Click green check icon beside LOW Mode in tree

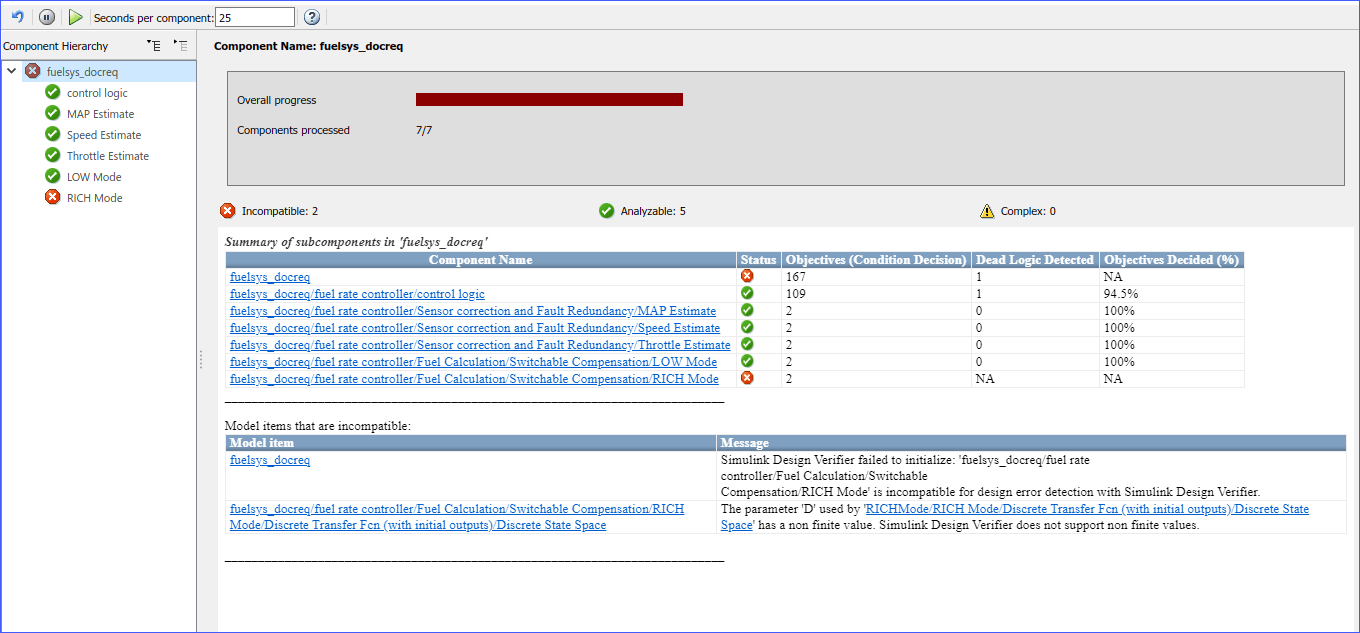(53, 176)
